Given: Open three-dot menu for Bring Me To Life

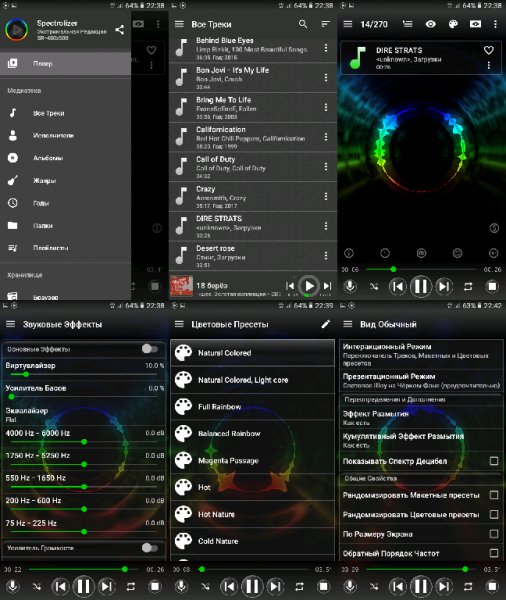Looking at the screenshot, I should [326, 107].
